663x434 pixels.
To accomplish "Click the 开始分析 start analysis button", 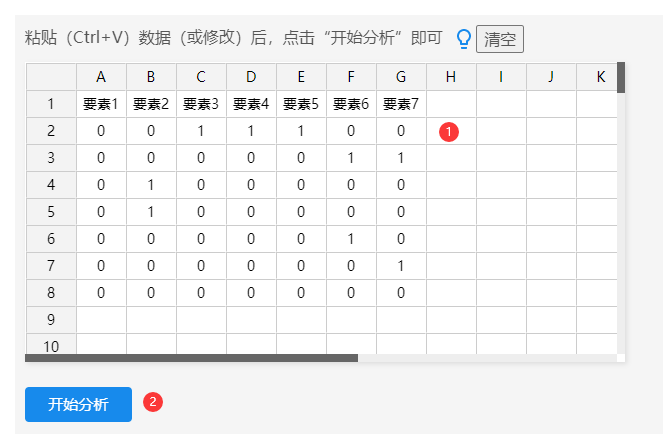I will [78, 404].
